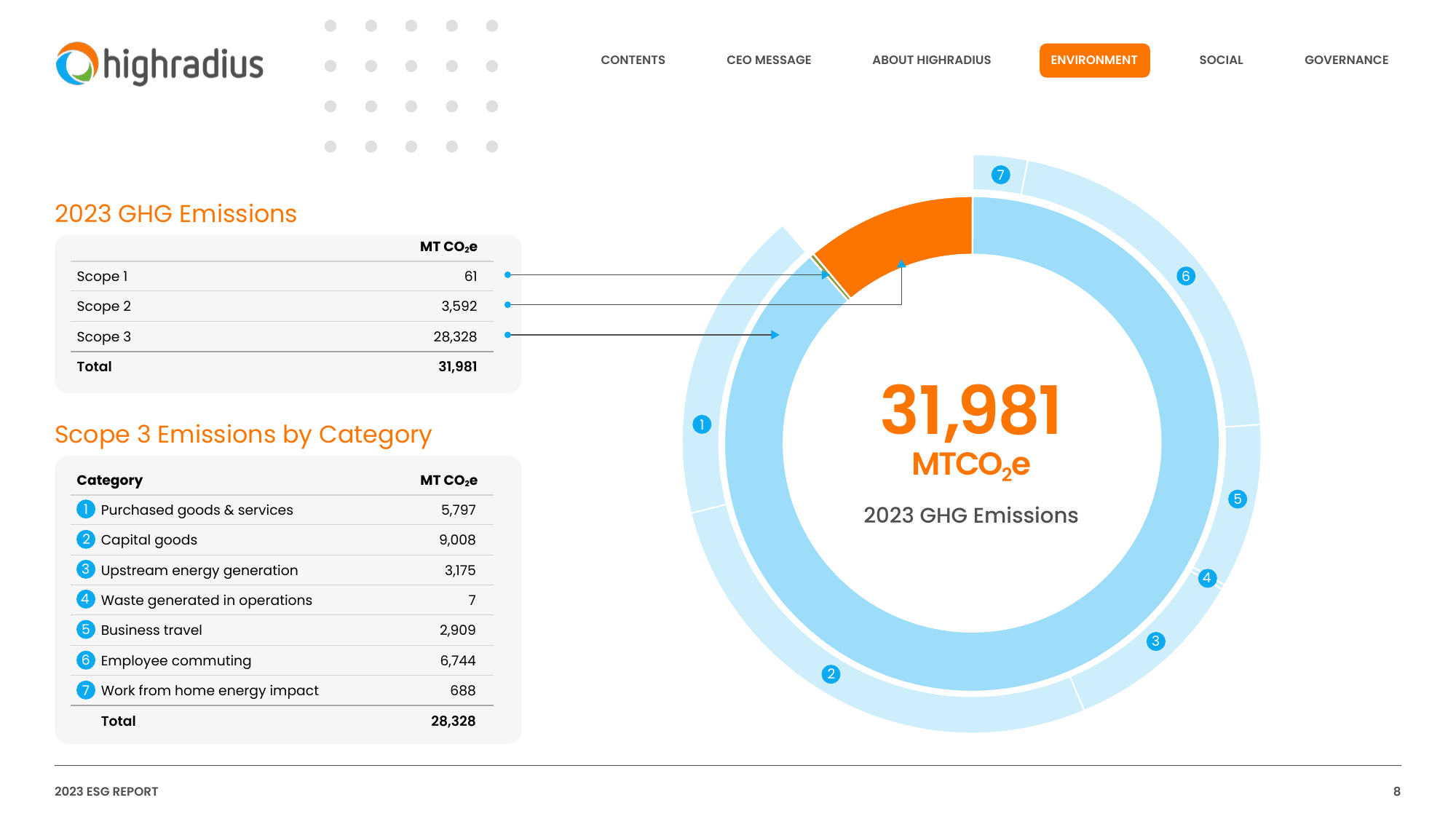Click 'Work from home energy impact' text
The height and width of the screenshot is (819, 1456).
[210, 691]
